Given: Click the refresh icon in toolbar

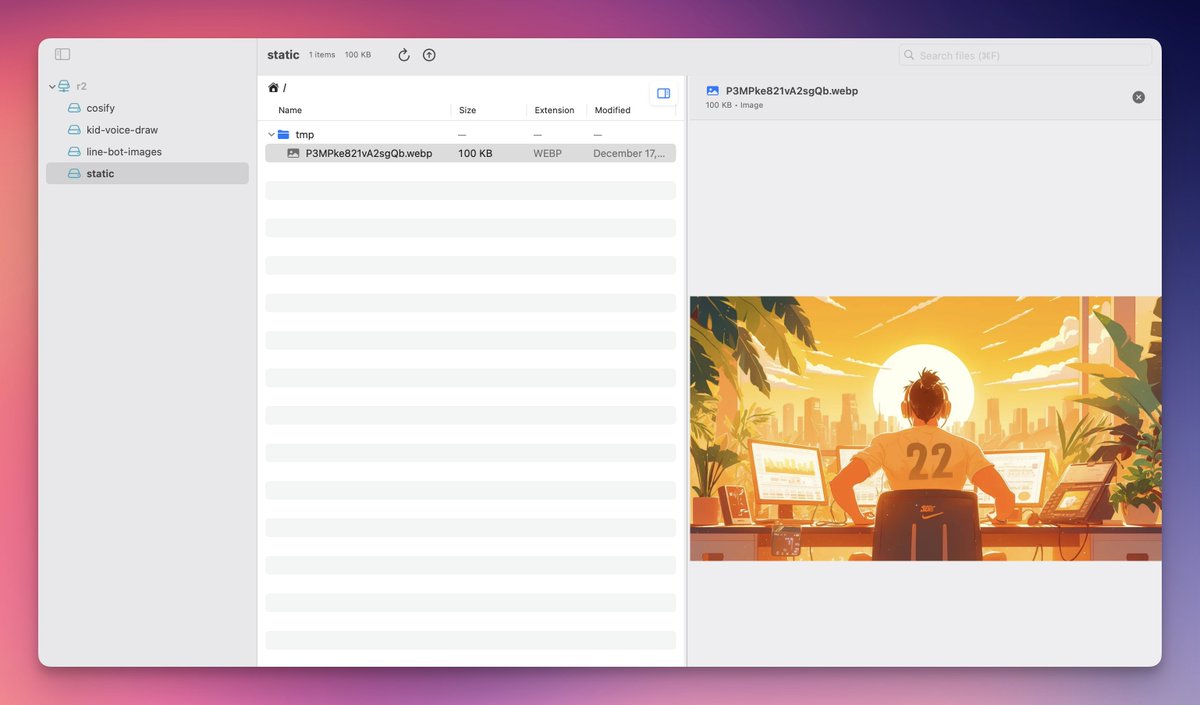Looking at the screenshot, I should pos(404,55).
